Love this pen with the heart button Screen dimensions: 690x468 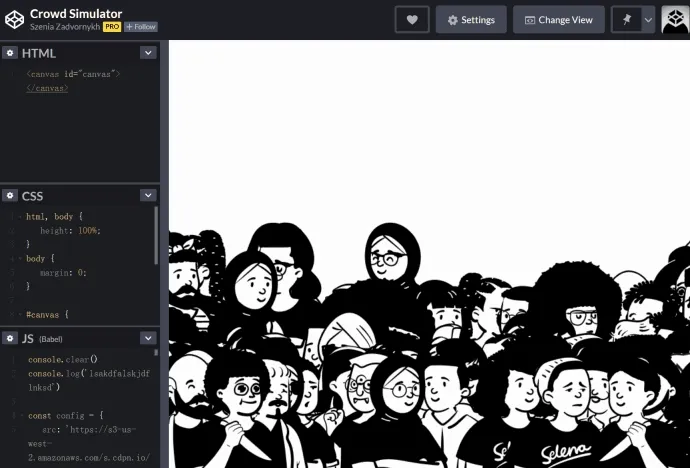pyautogui.click(x=411, y=19)
